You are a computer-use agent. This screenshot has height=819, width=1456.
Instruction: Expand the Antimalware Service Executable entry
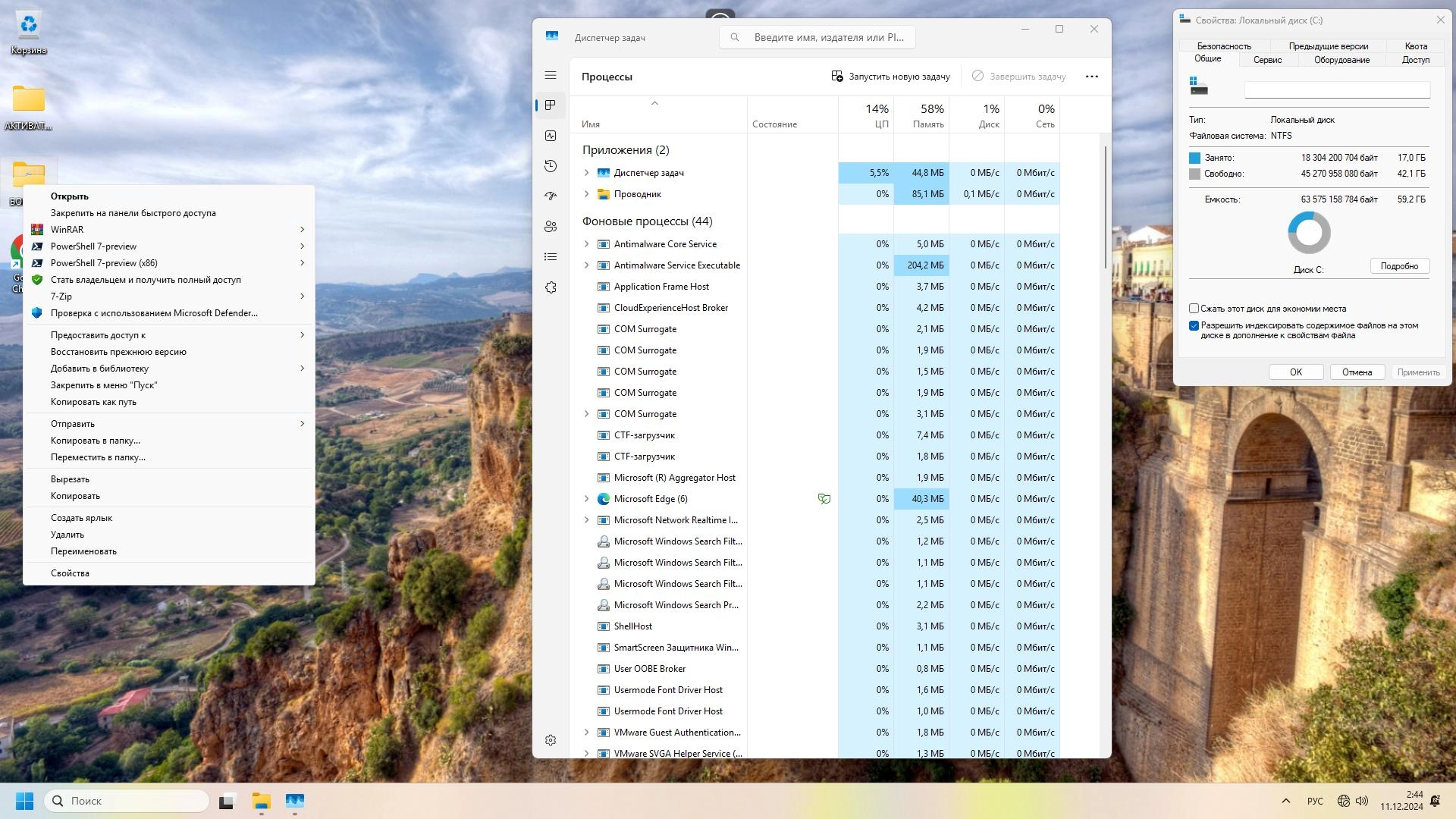pos(586,265)
